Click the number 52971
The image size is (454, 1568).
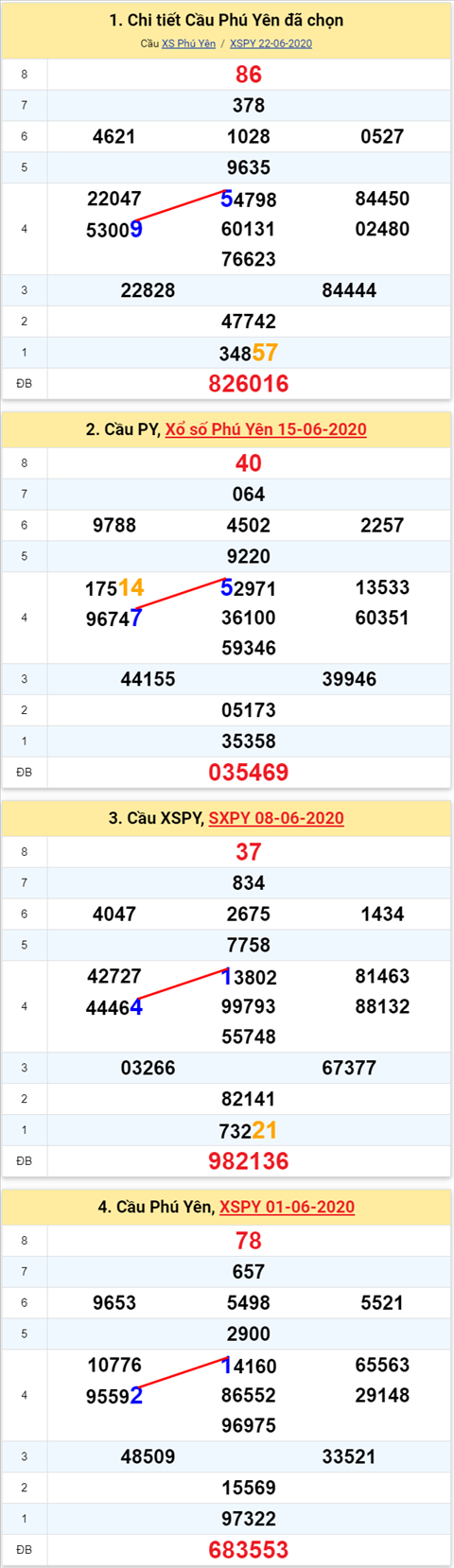coord(249,588)
